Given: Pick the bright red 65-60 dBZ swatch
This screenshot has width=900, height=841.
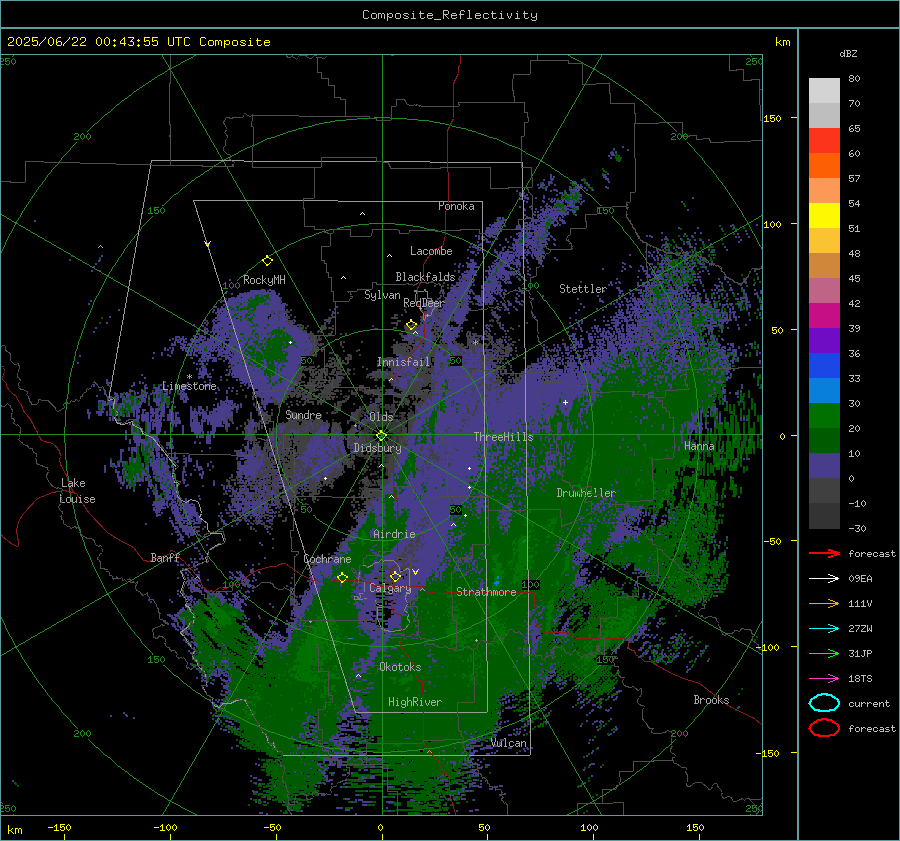Looking at the screenshot, I should click(x=824, y=141).
